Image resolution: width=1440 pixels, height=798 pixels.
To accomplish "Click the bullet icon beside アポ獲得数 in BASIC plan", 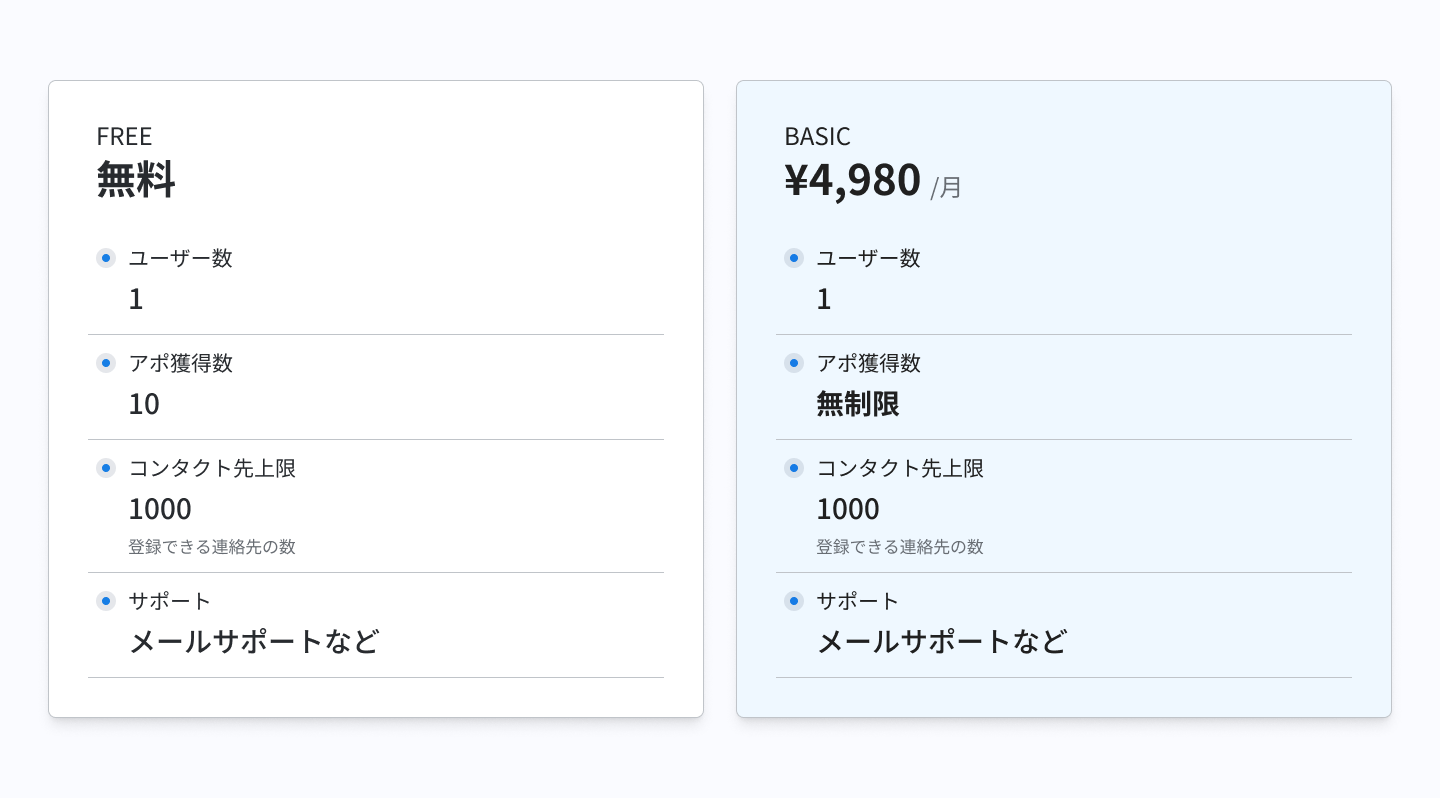I will (x=794, y=363).
